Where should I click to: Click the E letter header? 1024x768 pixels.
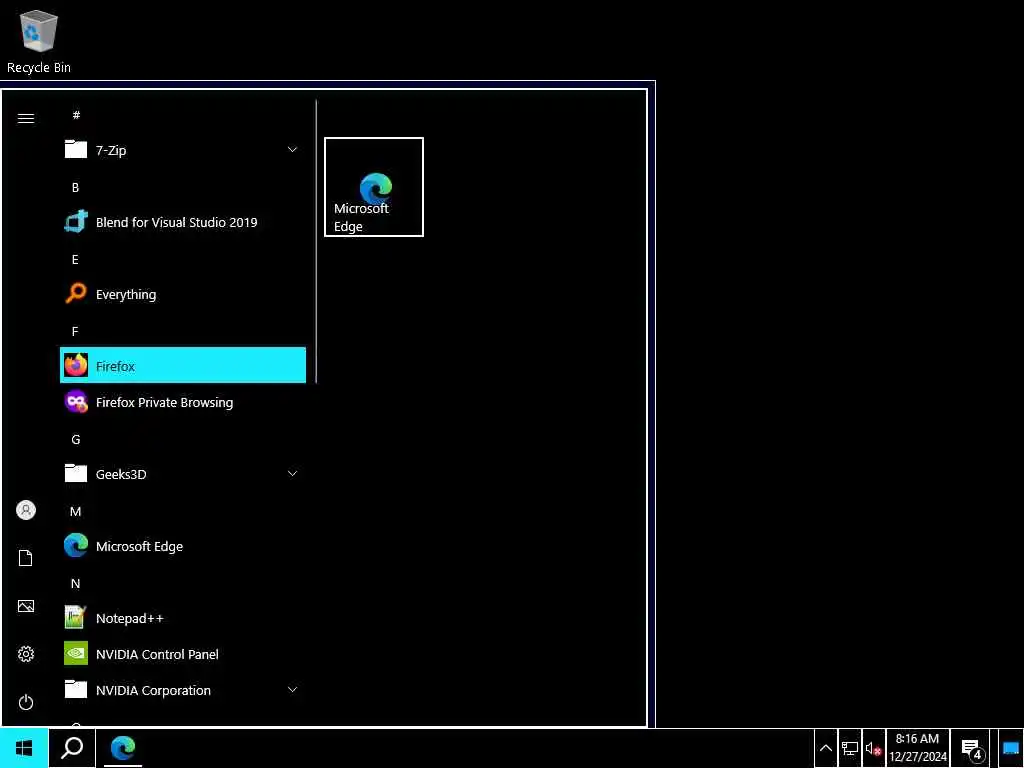[75, 259]
